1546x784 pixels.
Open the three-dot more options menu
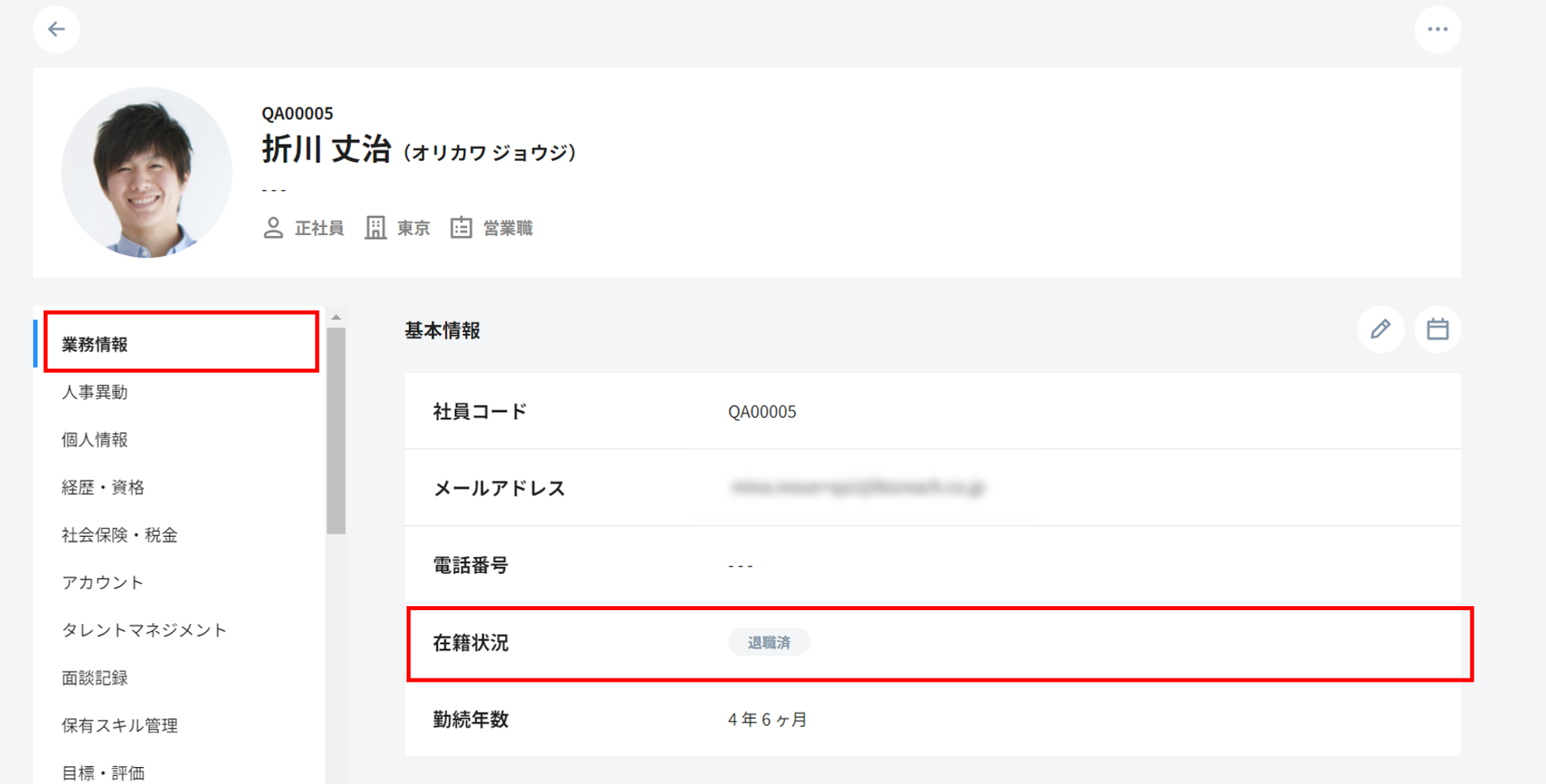coord(1437,30)
